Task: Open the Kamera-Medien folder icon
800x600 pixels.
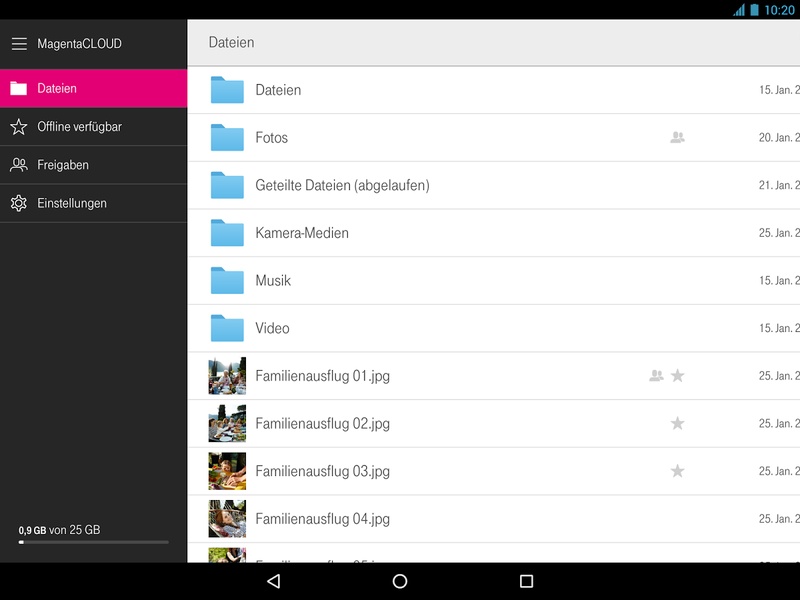Action: click(x=227, y=233)
